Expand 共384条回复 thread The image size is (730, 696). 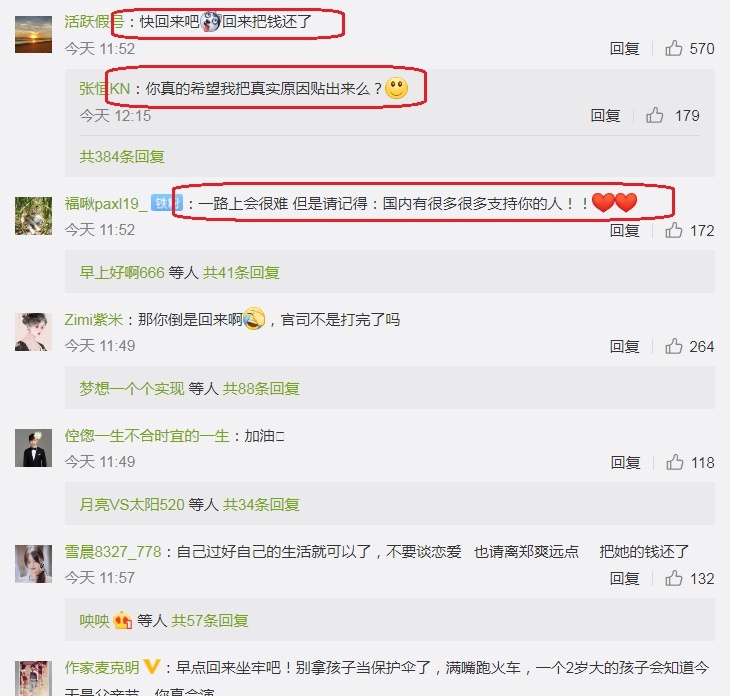(x=122, y=156)
